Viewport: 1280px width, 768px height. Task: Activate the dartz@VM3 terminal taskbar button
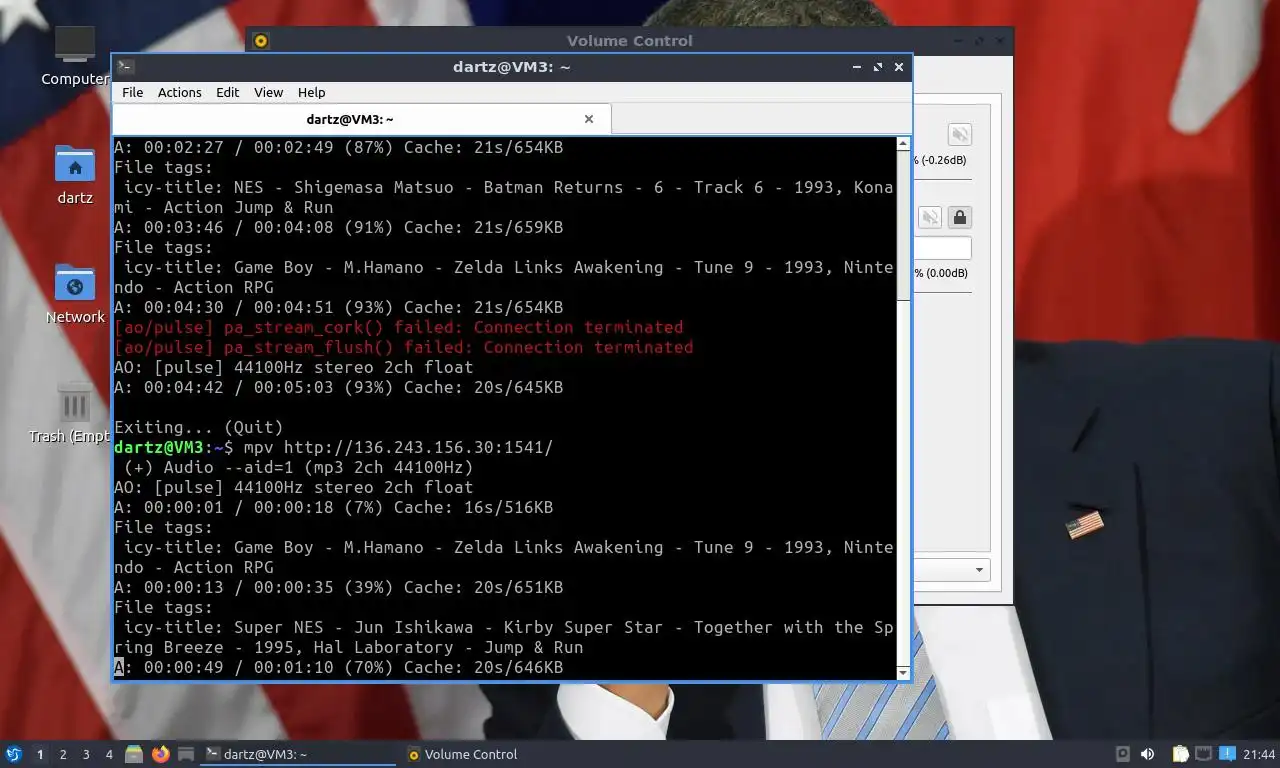pyautogui.click(x=299, y=754)
